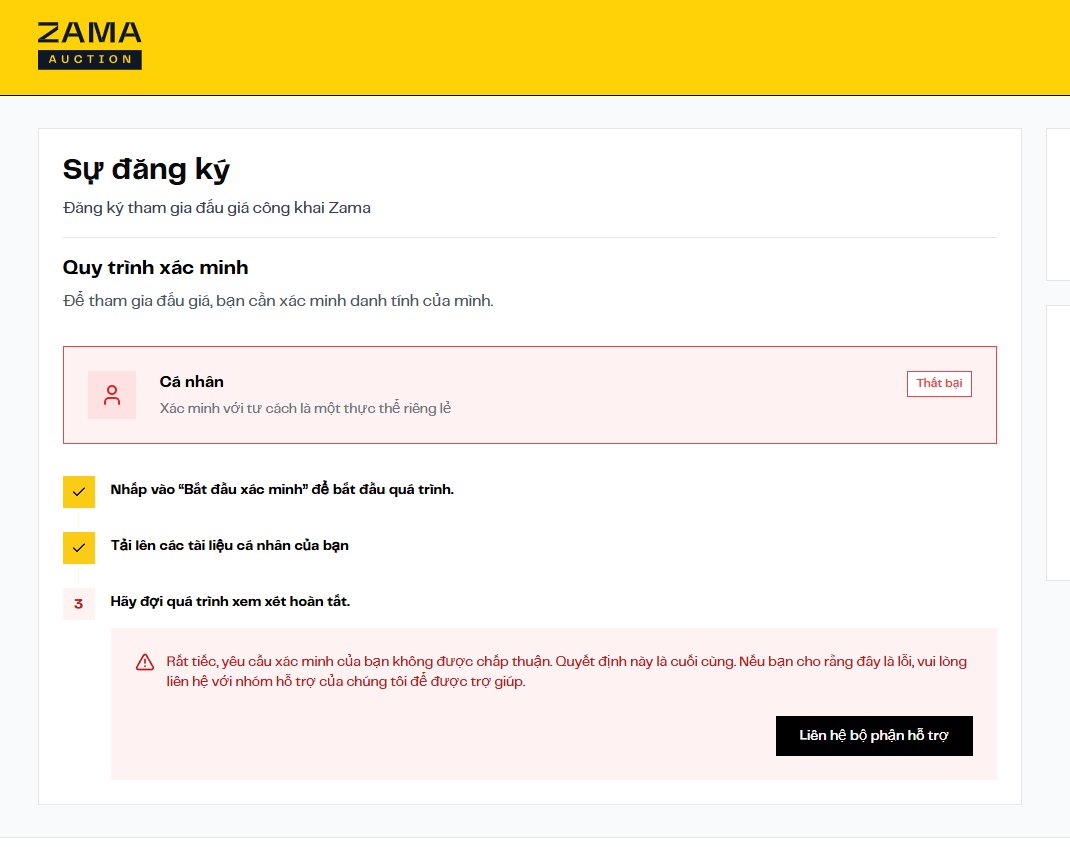Viewport: 1070px width, 847px height.
Task: Click "Để tham gia đấu giá, bạn cần xác minh" text
Action: point(278,300)
